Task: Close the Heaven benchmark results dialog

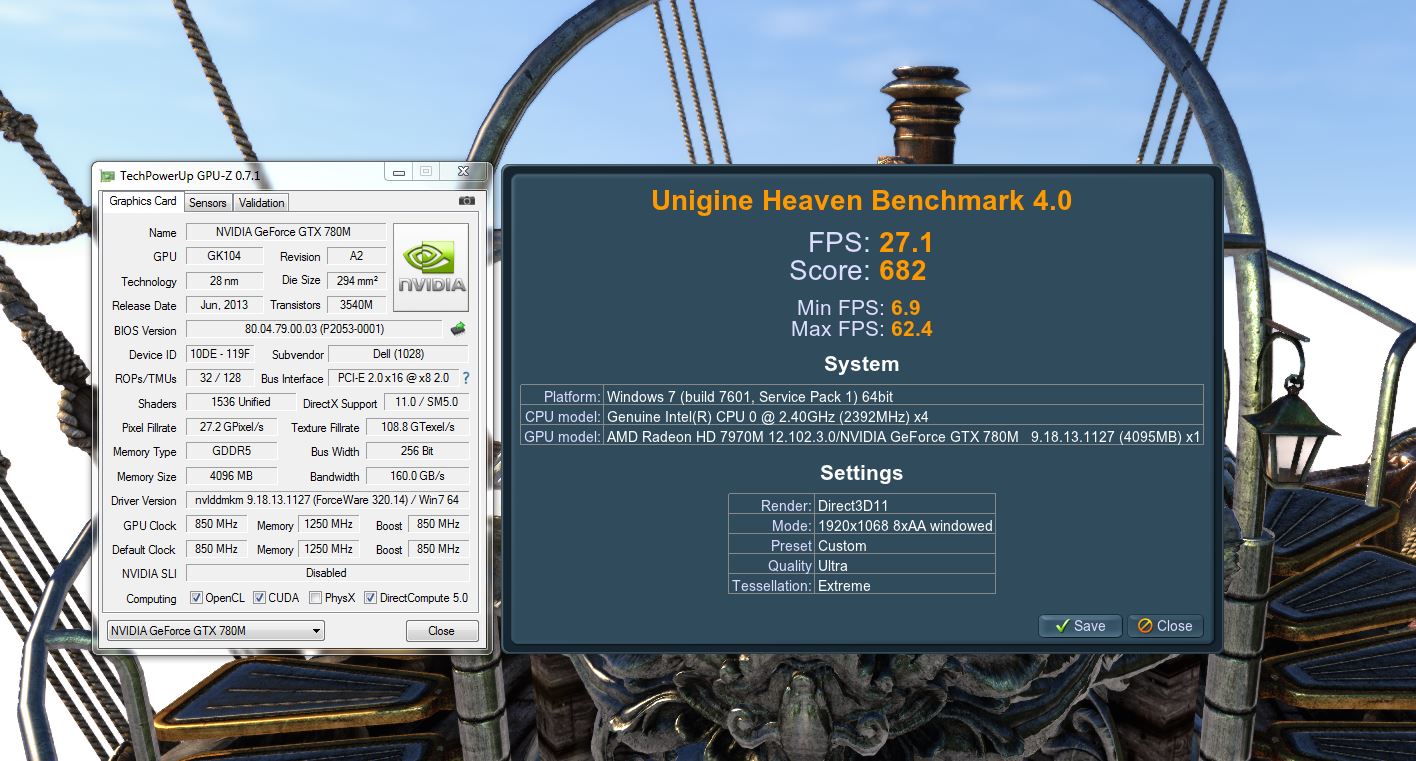Action: click(x=1165, y=626)
